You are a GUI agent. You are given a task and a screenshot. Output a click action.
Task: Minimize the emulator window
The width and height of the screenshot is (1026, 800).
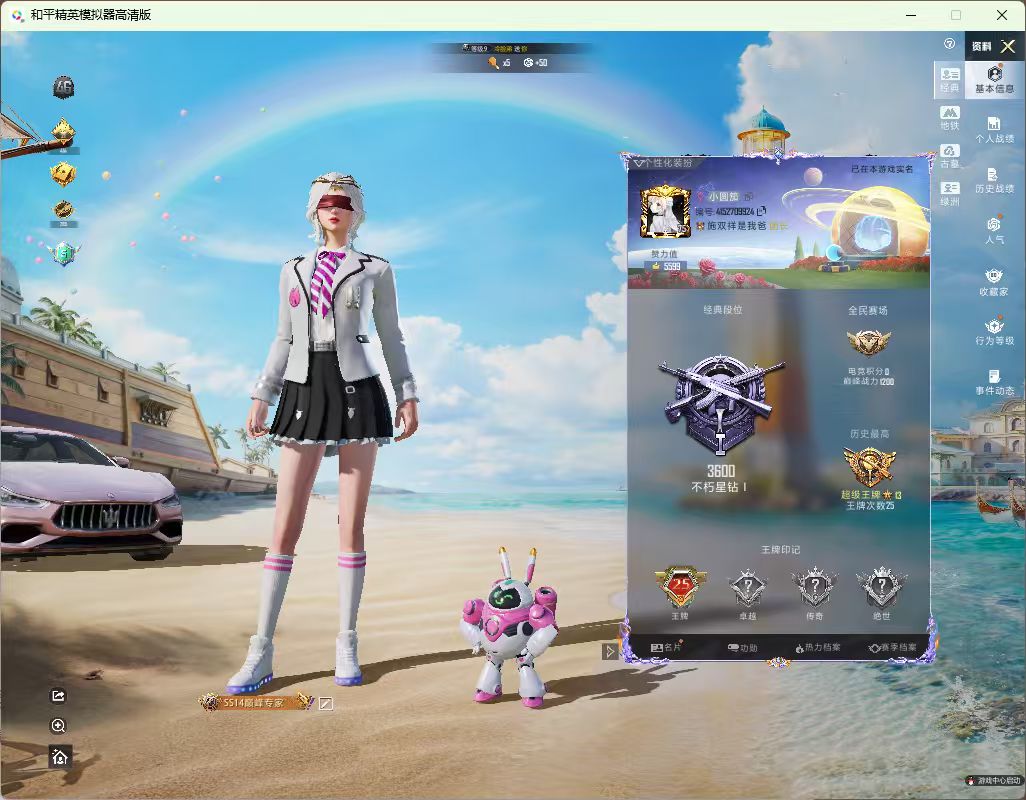tap(910, 15)
